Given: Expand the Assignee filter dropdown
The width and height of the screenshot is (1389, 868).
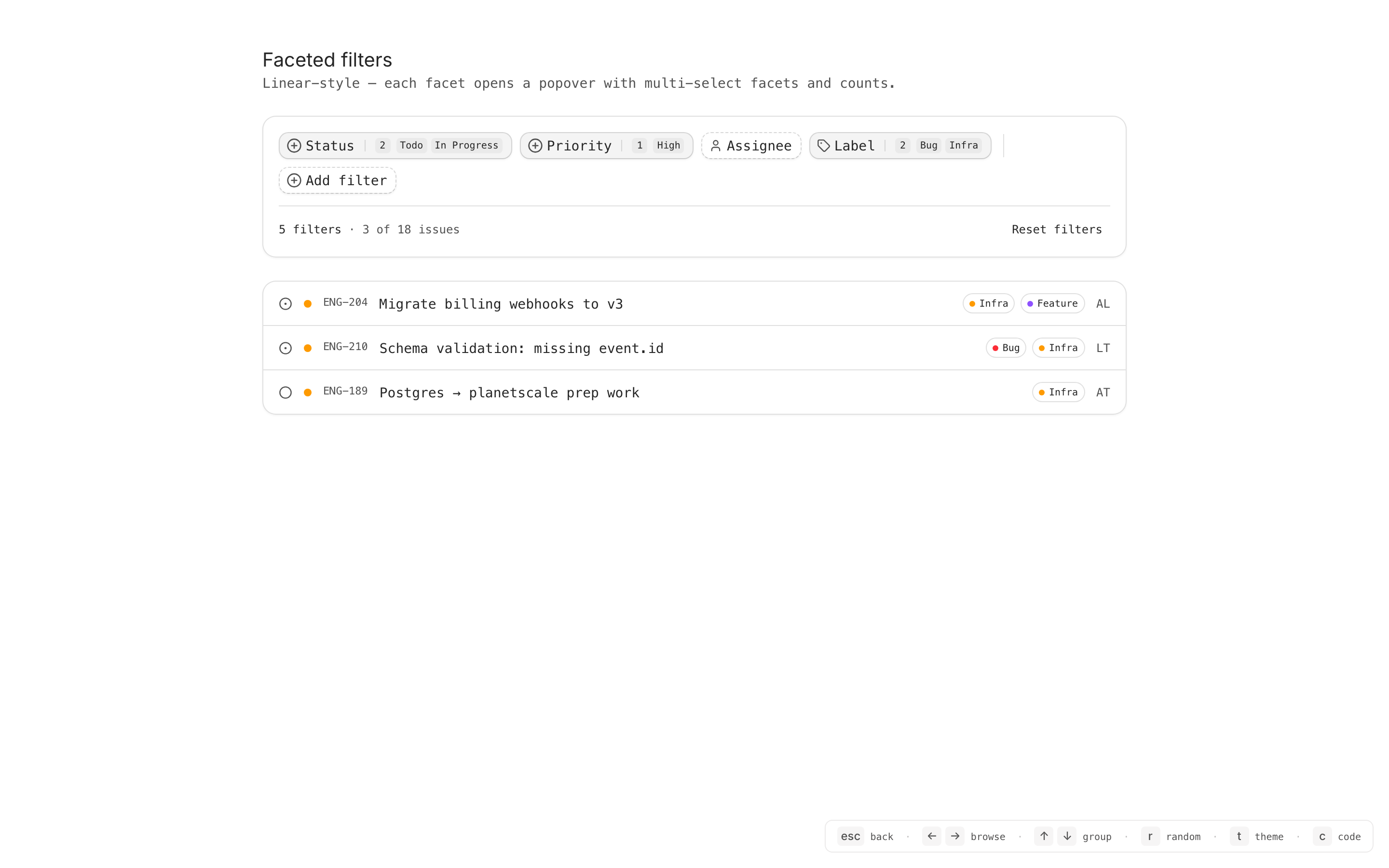Looking at the screenshot, I should [x=758, y=146].
